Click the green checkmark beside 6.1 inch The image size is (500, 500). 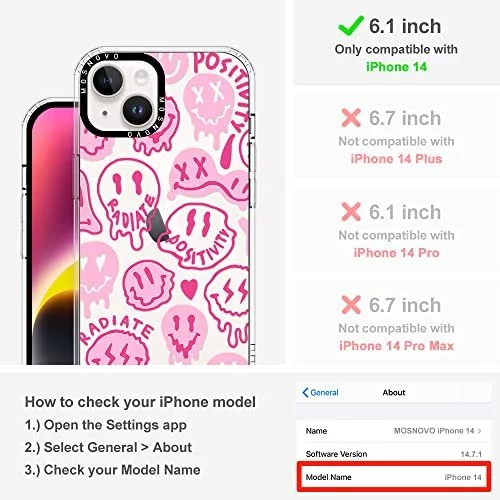(351, 26)
